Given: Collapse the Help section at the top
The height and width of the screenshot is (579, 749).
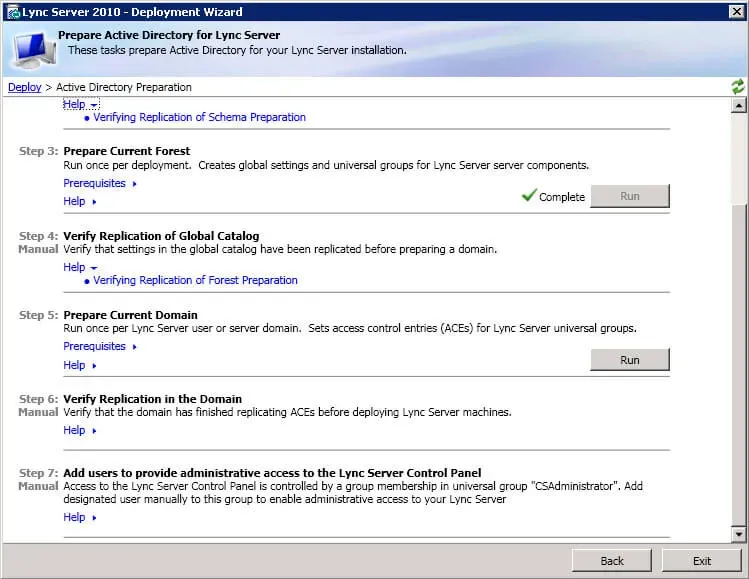Looking at the screenshot, I should pos(81,104).
